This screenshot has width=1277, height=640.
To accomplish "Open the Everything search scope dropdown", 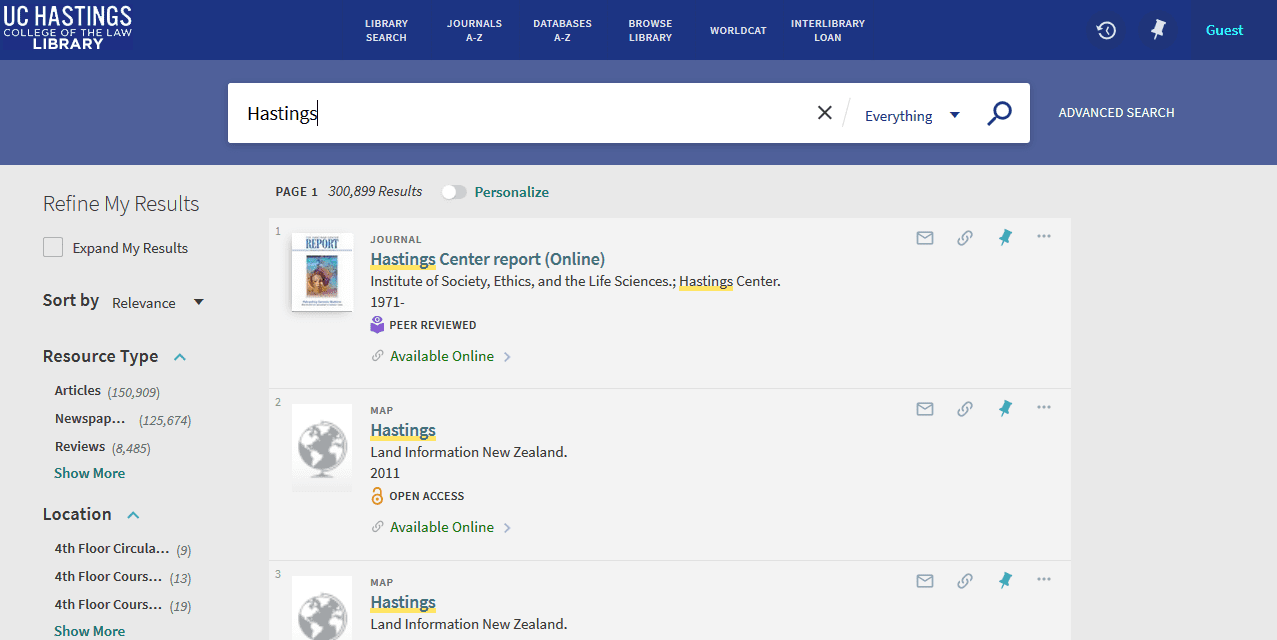I will pyautogui.click(x=911, y=116).
